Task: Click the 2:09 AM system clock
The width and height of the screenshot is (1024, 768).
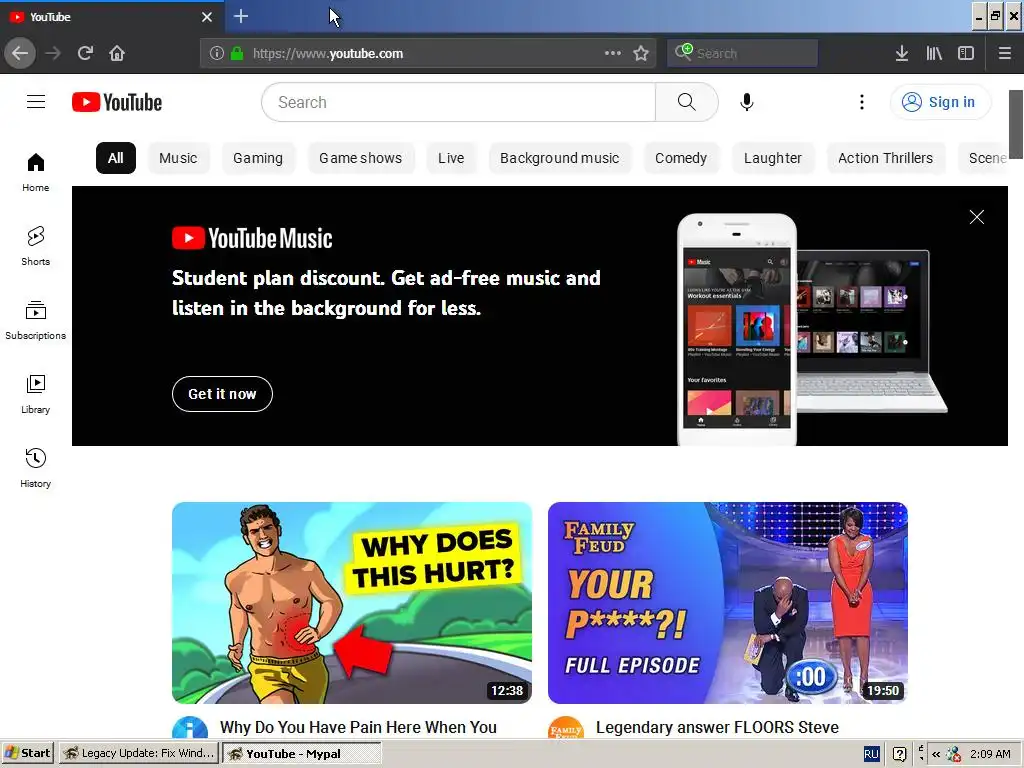Action: tap(990, 754)
